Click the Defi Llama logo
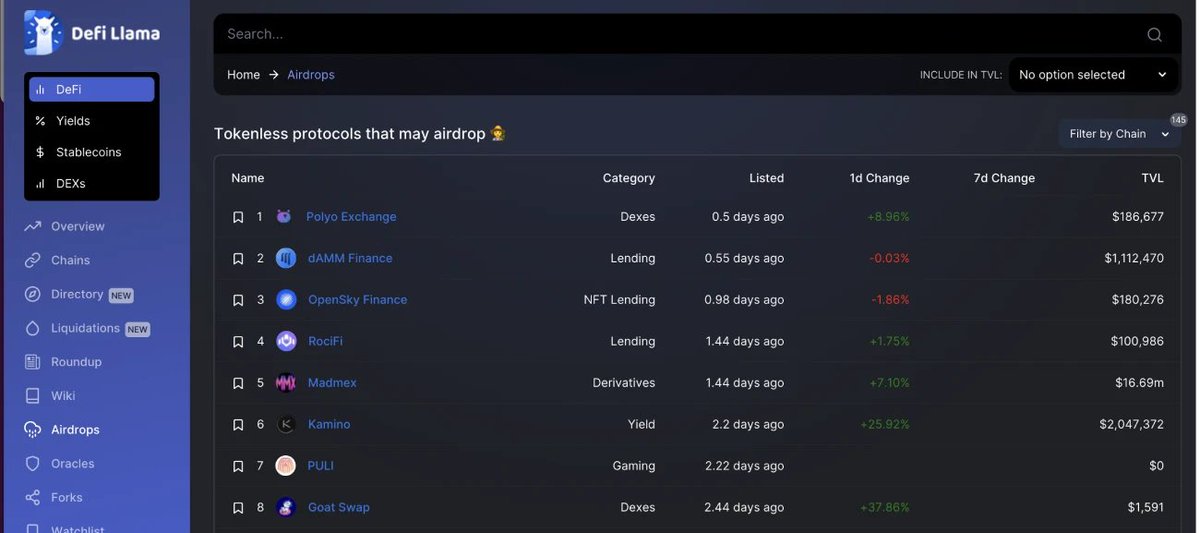The image size is (1200, 533). 92,33
